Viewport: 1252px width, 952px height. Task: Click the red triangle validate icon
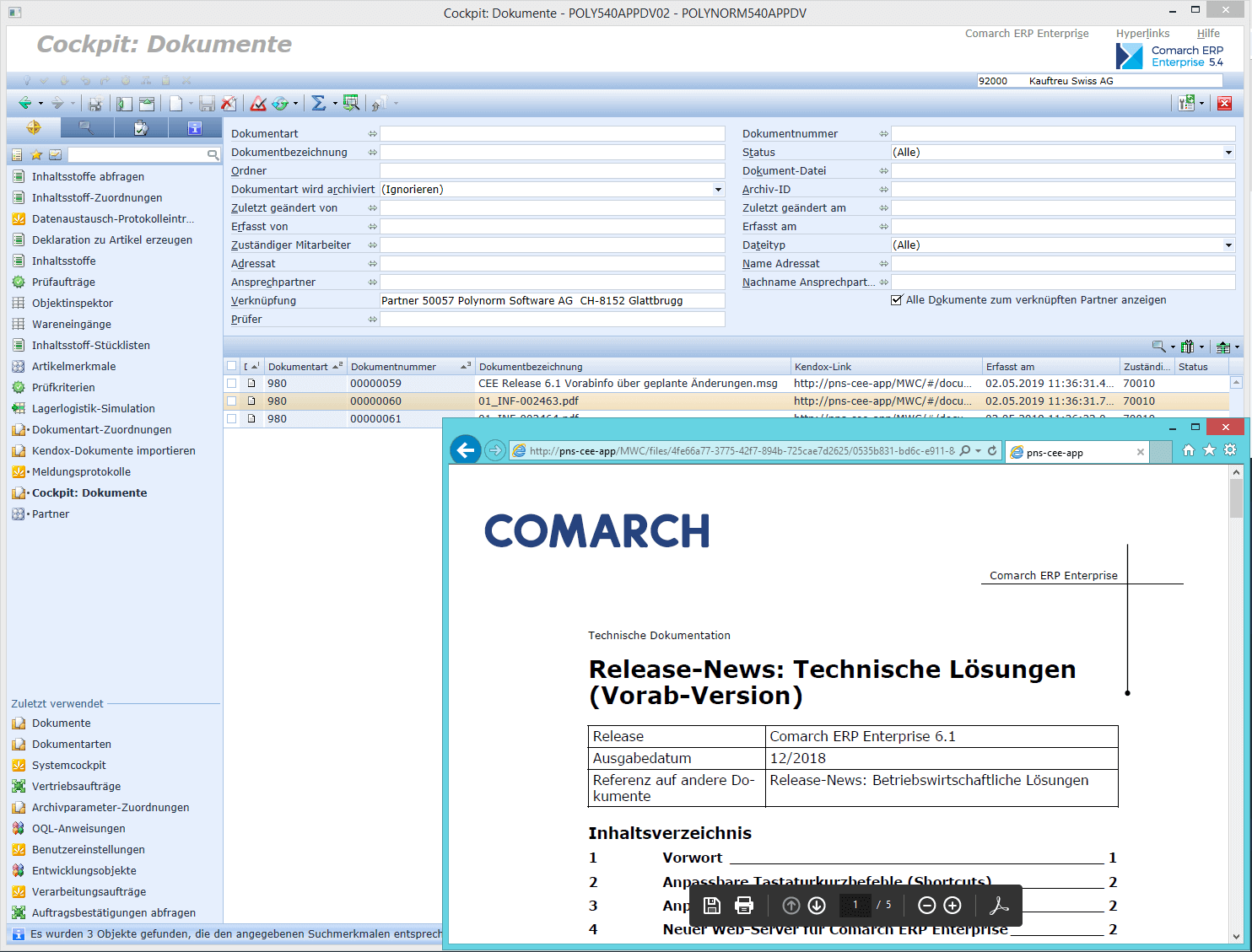(258, 103)
